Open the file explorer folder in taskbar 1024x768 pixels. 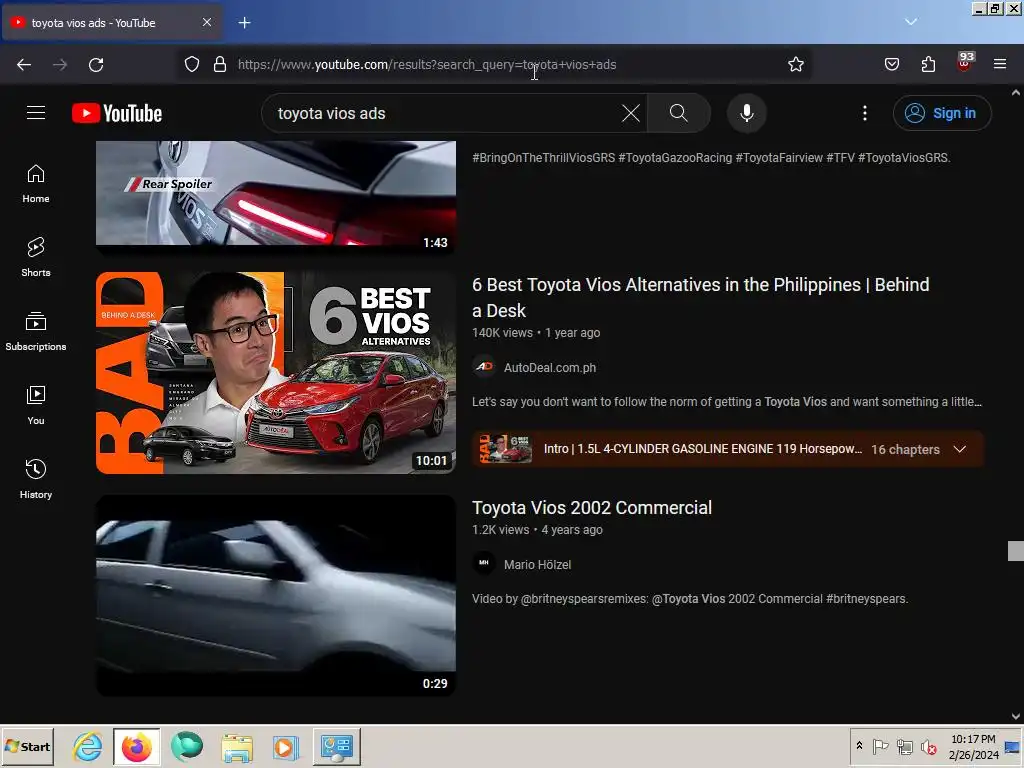click(x=236, y=747)
